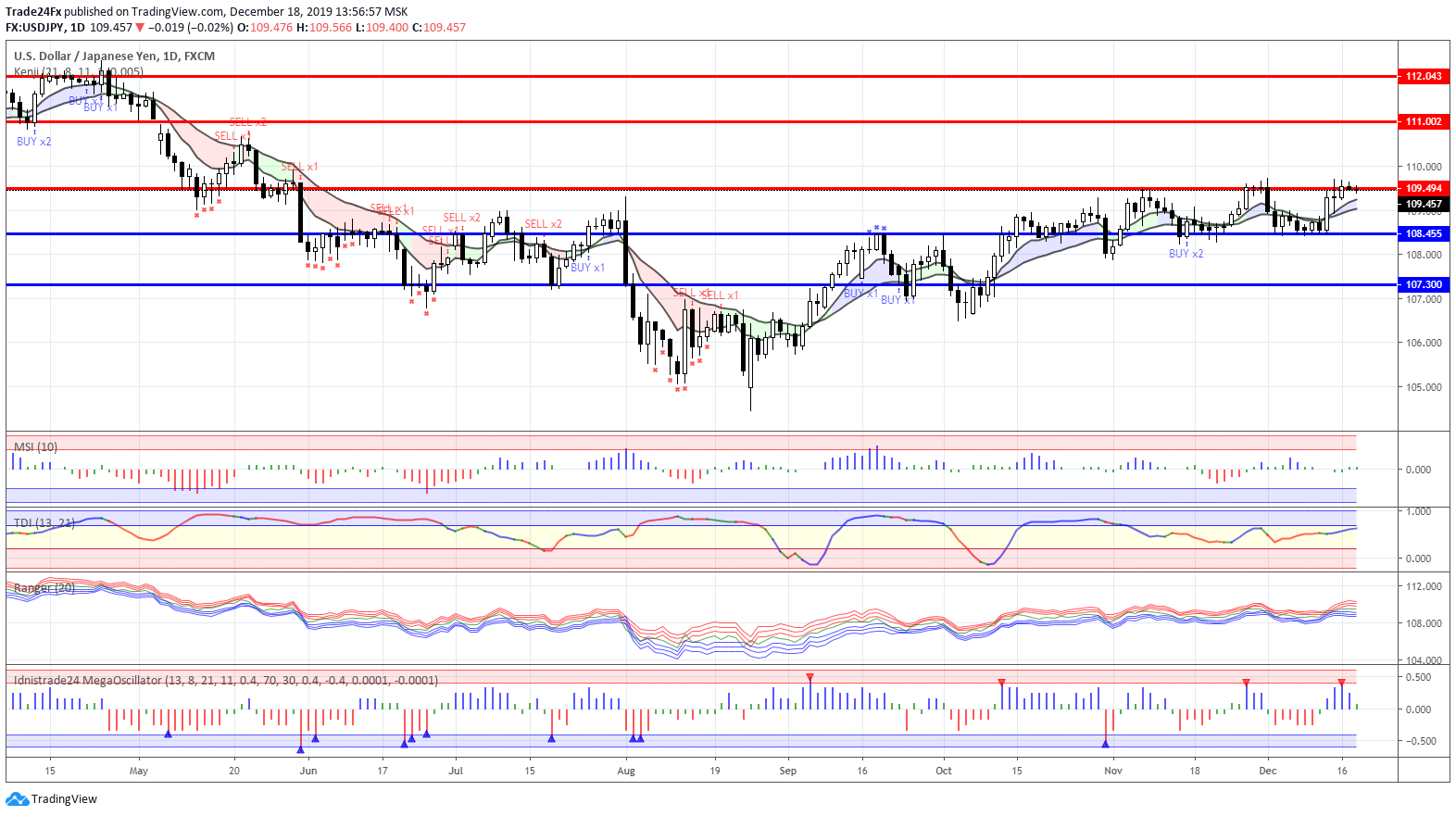Click the 112.043 red price label

point(1424,76)
